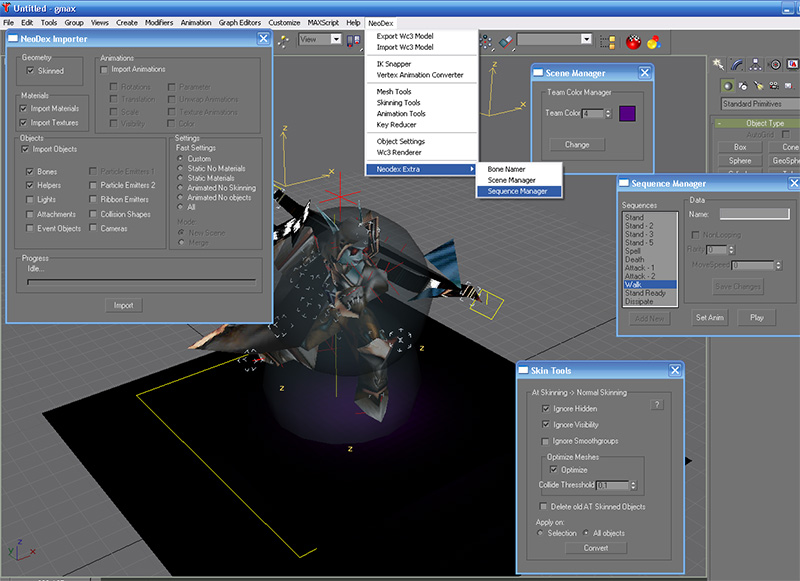Enable Collision Shapes import checkbox
800x581 pixels.
[93, 214]
